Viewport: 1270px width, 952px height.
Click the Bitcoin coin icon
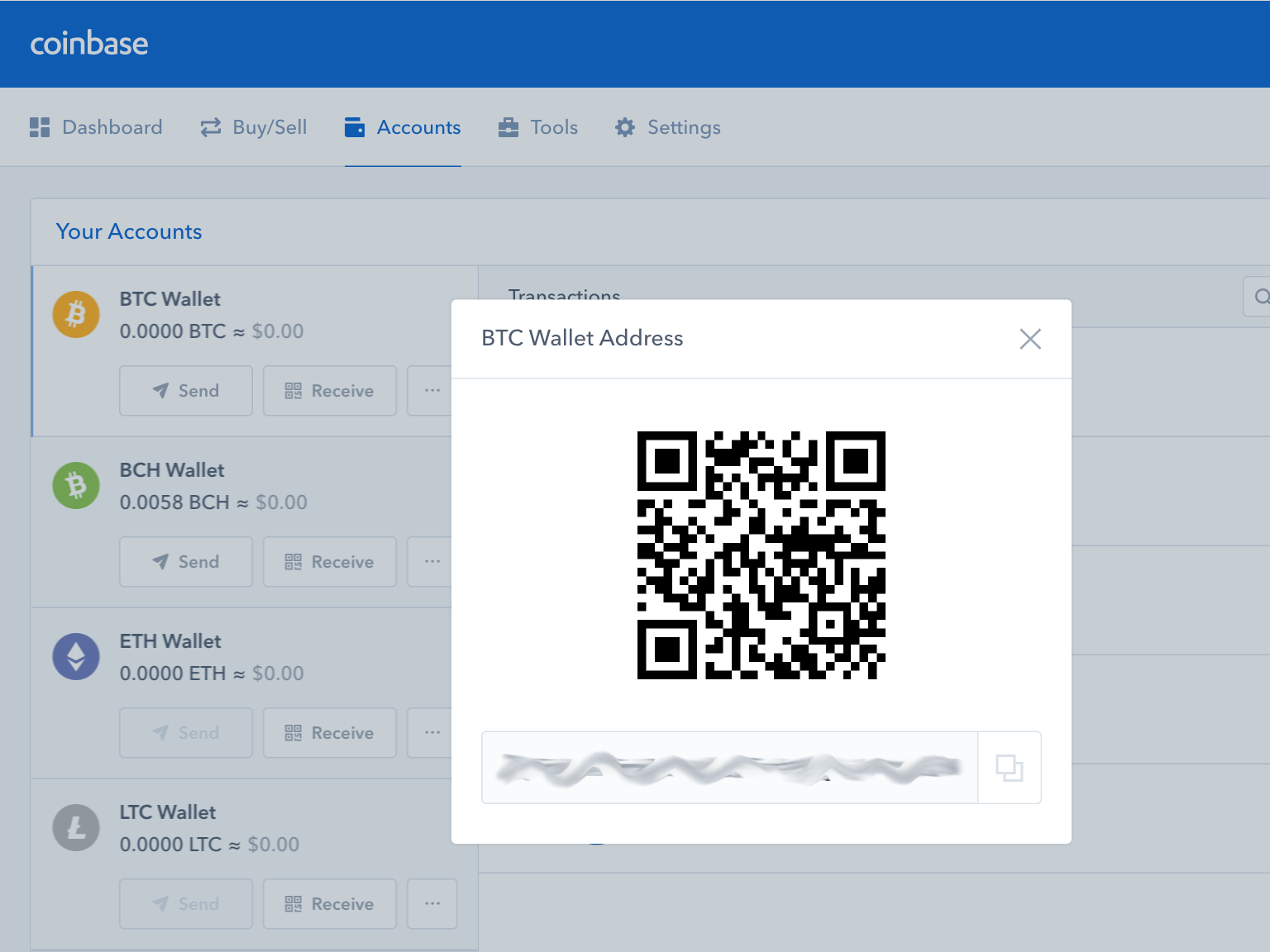click(76, 315)
